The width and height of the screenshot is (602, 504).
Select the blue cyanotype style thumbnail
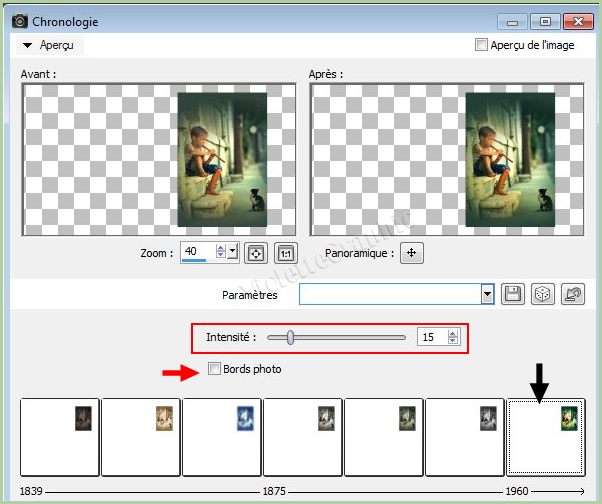pyautogui.click(x=221, y=436)
